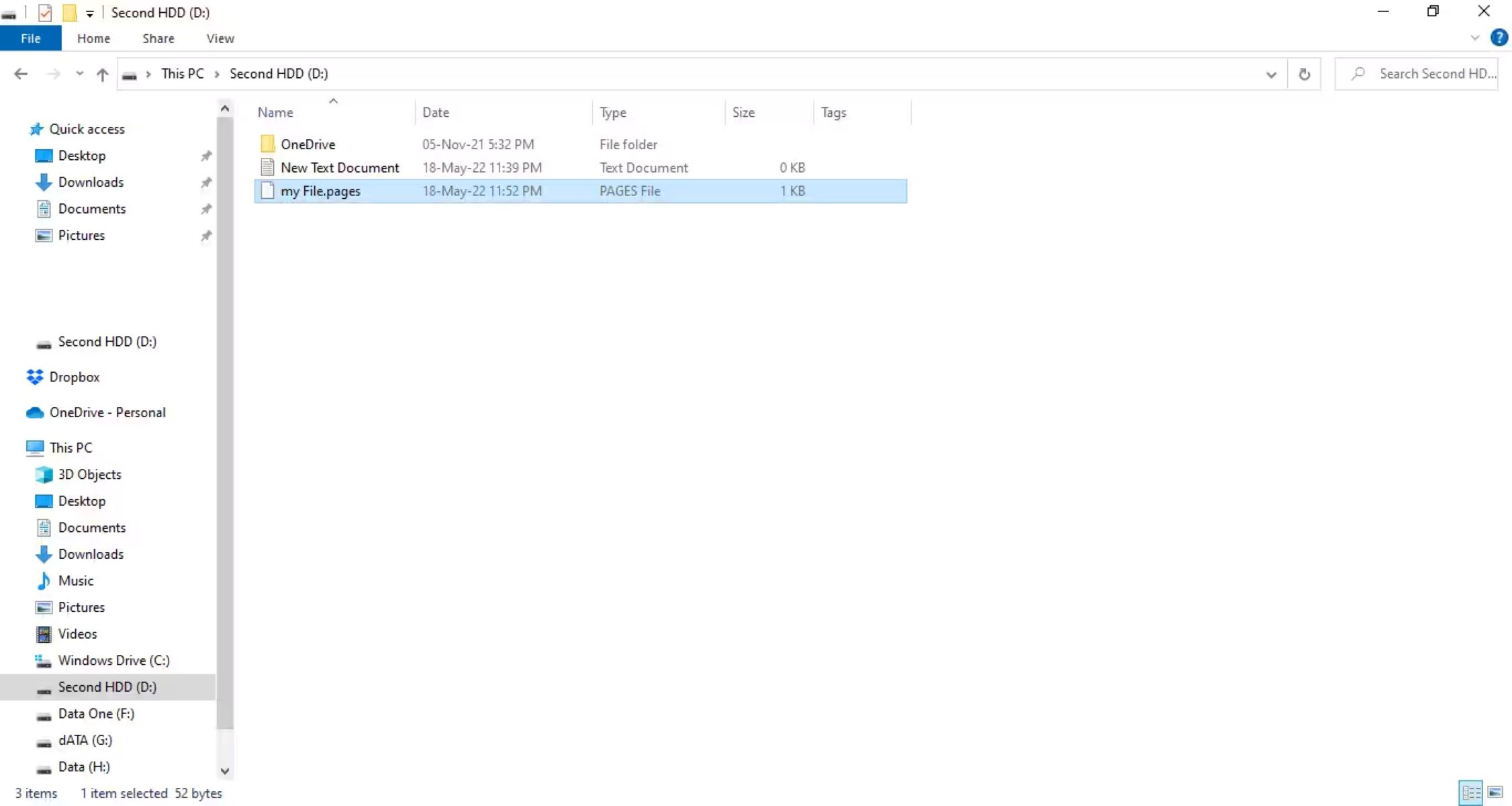The image size is (1512, 806).
Task: Switch to Details view using the status bar icon
Action: (1471, 793)
